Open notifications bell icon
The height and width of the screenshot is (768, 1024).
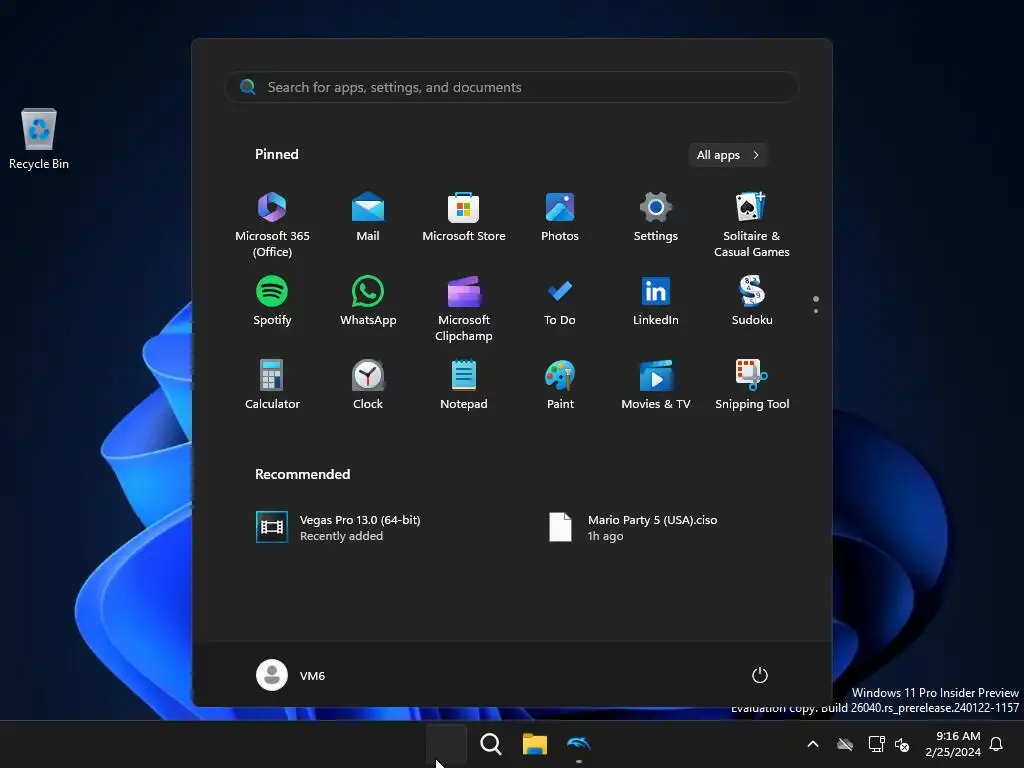point(997,744)
